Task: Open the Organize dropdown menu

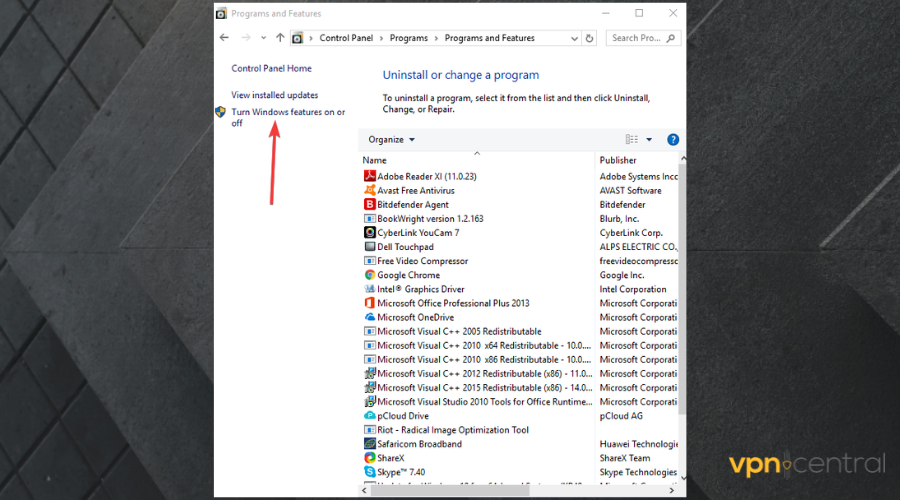Action: [x=391, y=139]
